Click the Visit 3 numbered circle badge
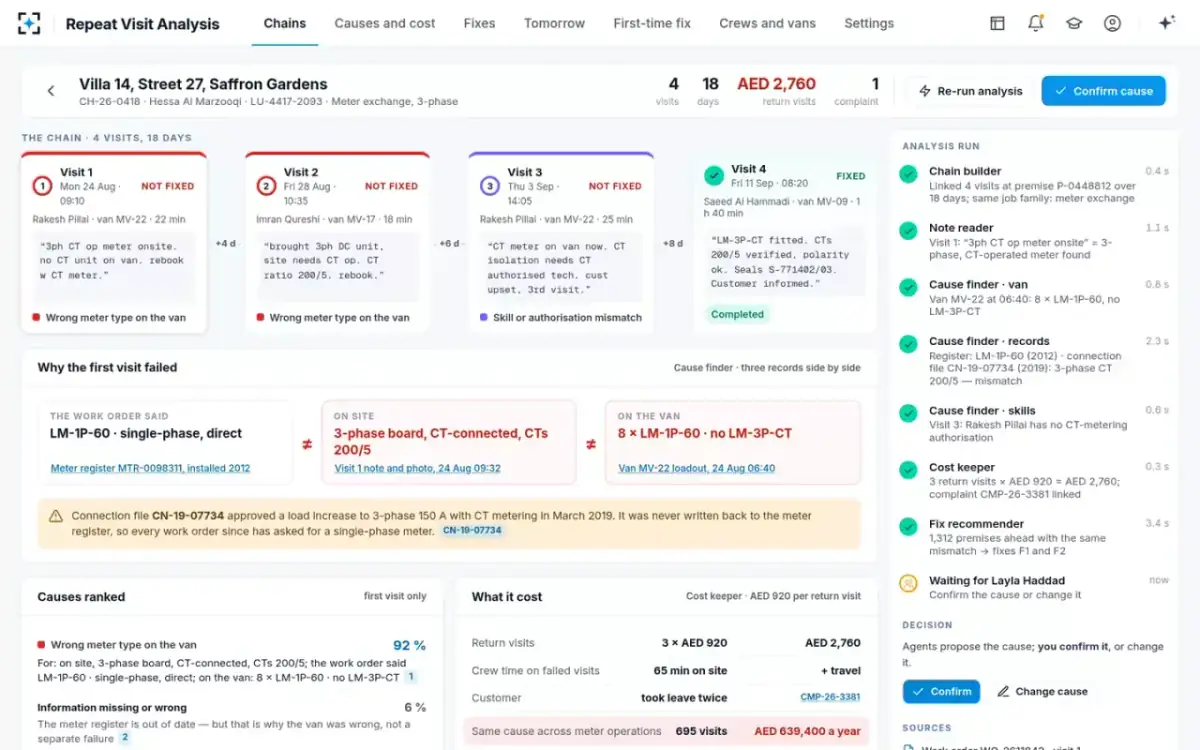Screen dimensions: 1200x750 489,185
